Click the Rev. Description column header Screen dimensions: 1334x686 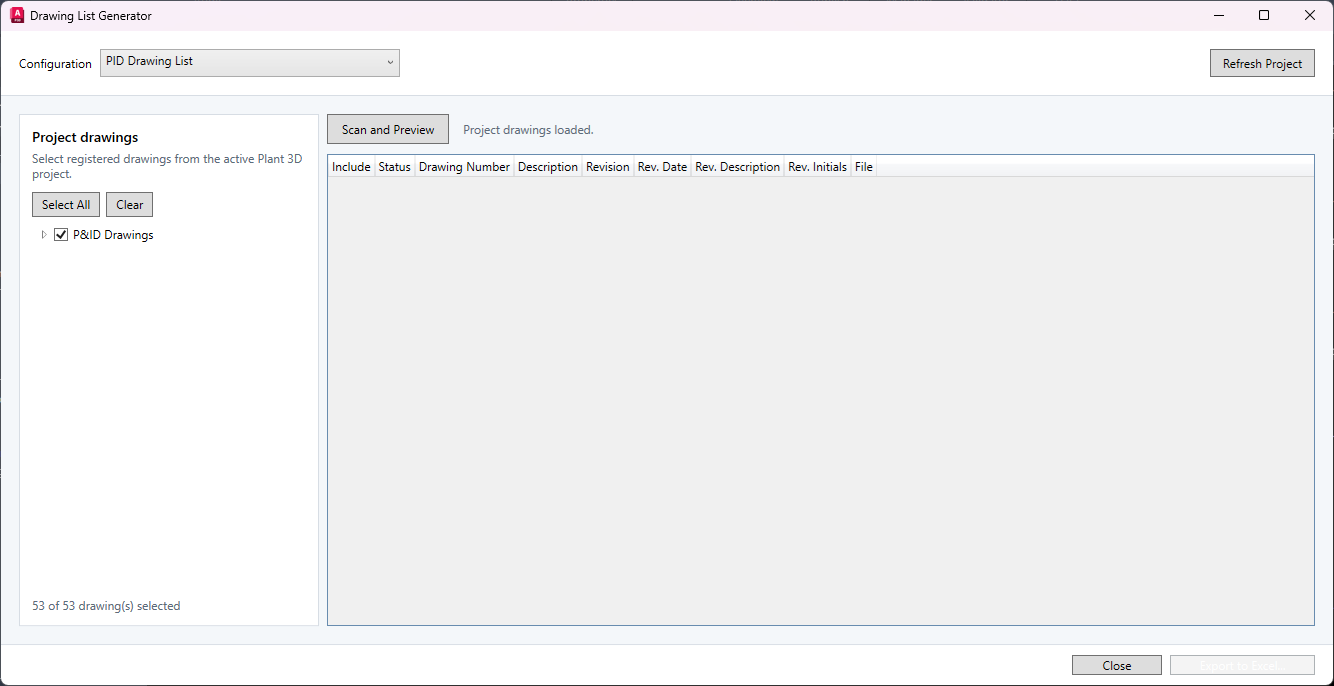737,167
